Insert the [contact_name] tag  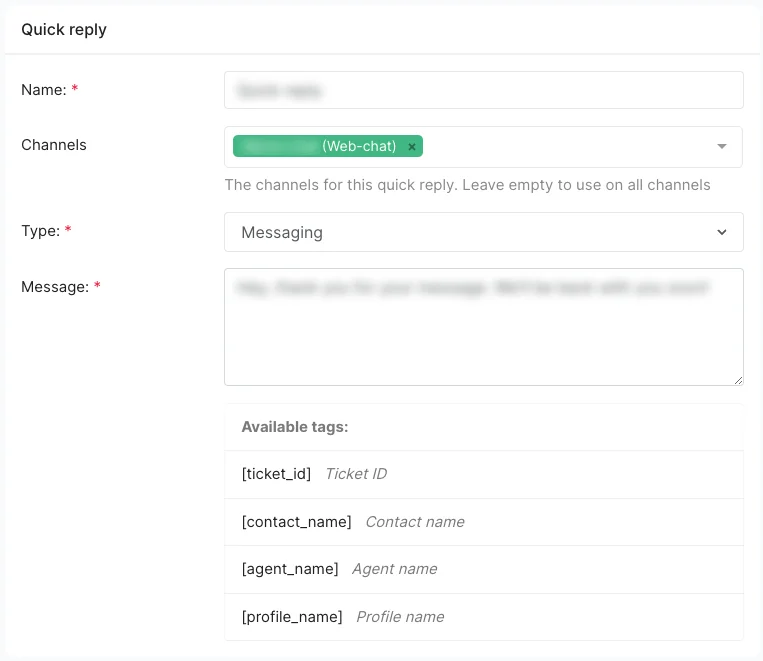click(x=297, y=522)
